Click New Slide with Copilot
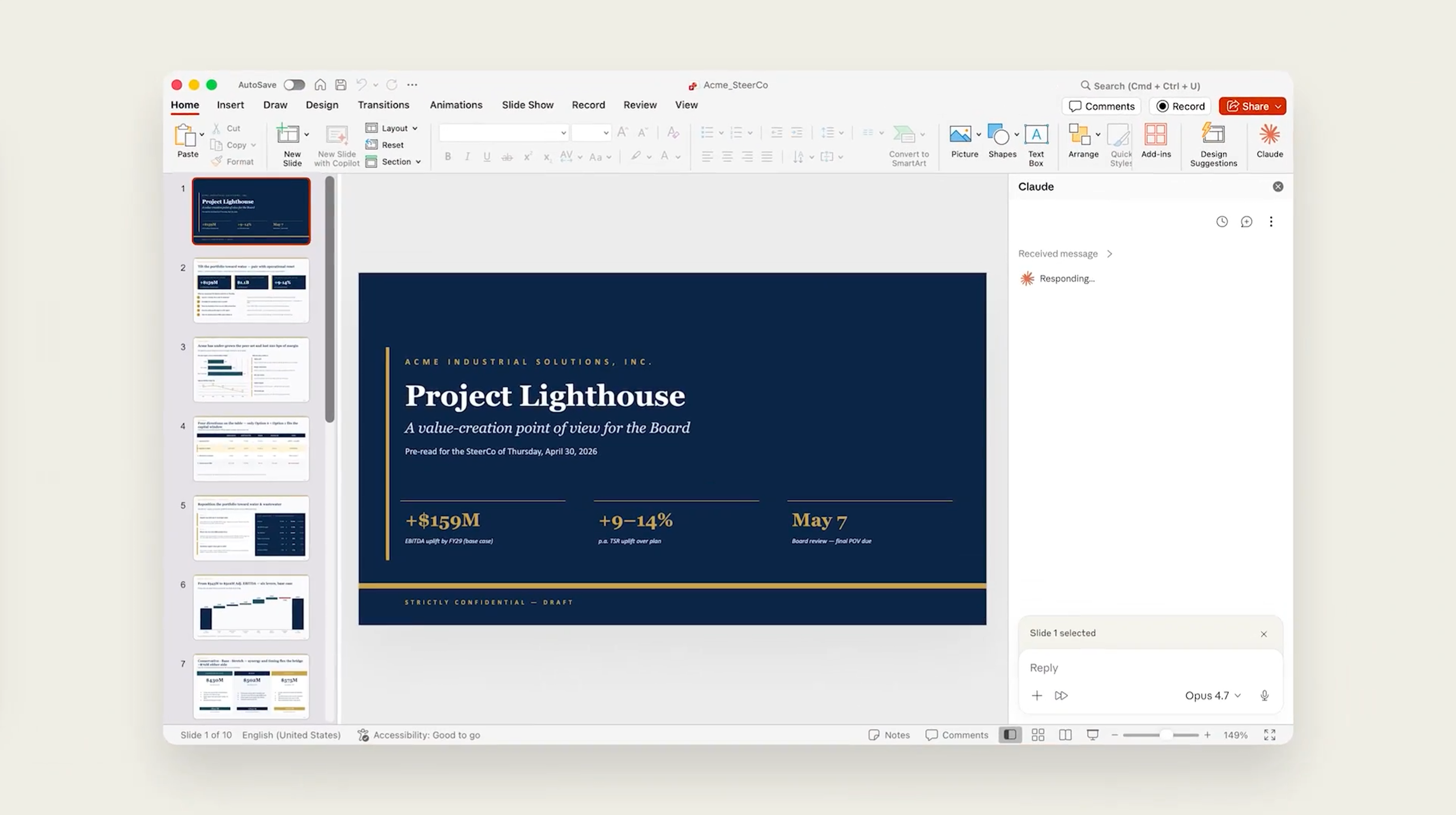This screenshot has height=815, width=1456. (337, 145)
